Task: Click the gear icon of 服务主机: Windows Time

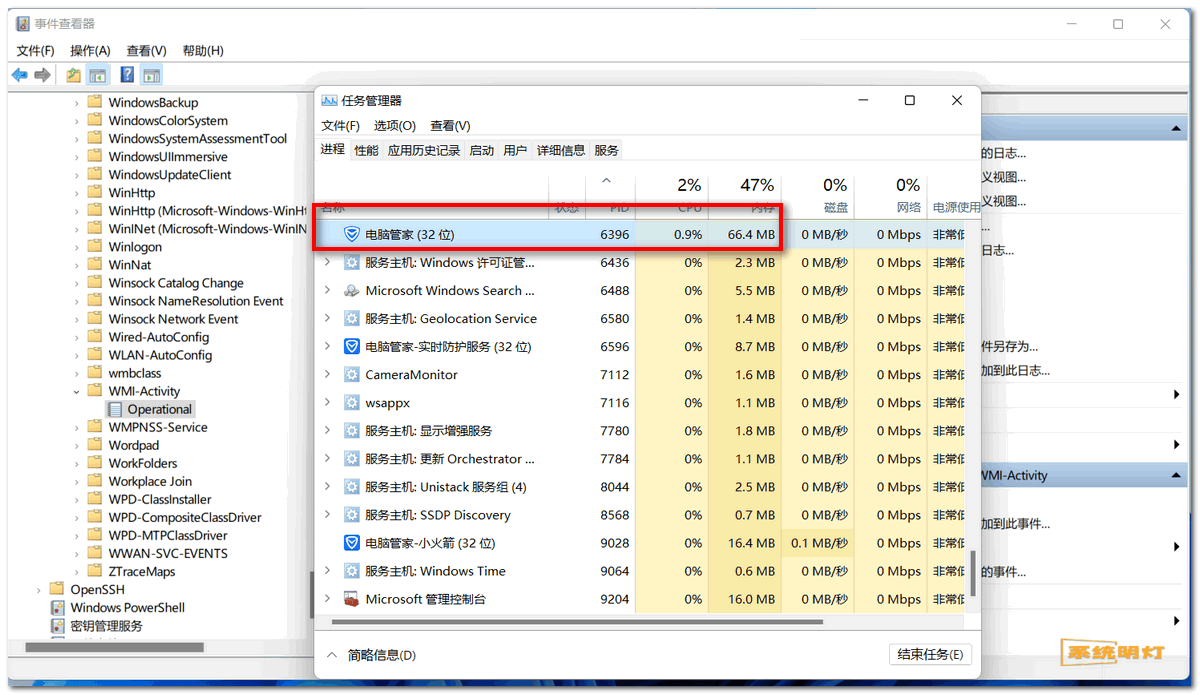Action: click(351, 571)
